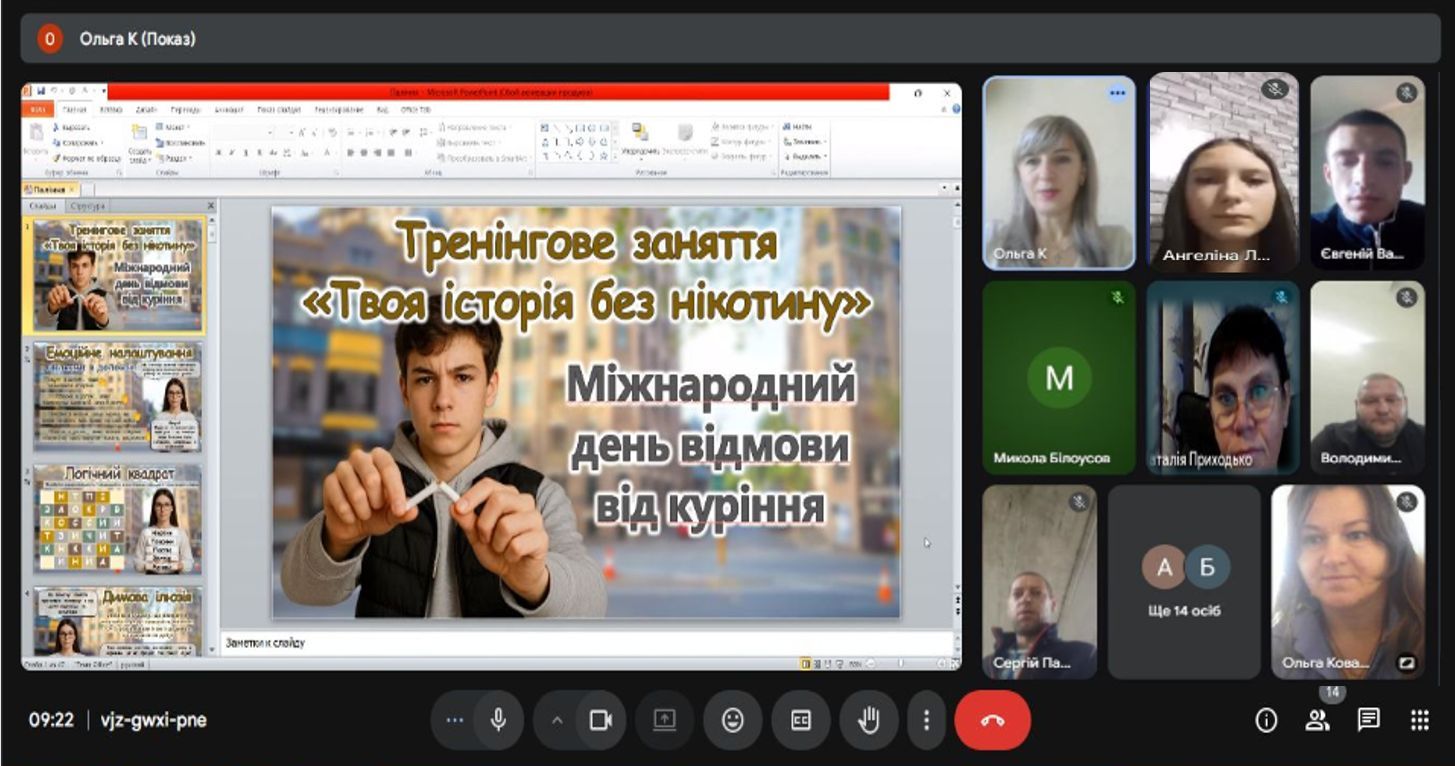
Task: Click the 'Ще 14 осіб' tile
Action: pos(1184,582)
